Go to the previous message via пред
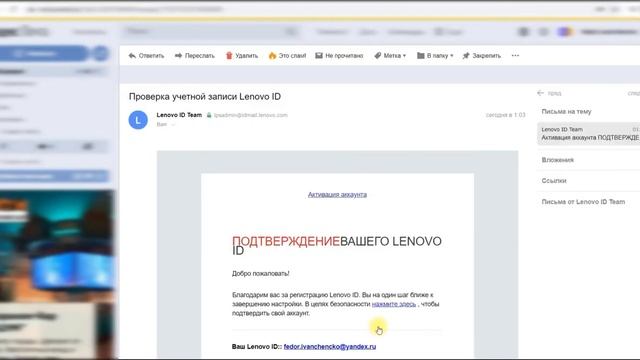640x360 pixels. pyautogui.click(x=549, y=93)
